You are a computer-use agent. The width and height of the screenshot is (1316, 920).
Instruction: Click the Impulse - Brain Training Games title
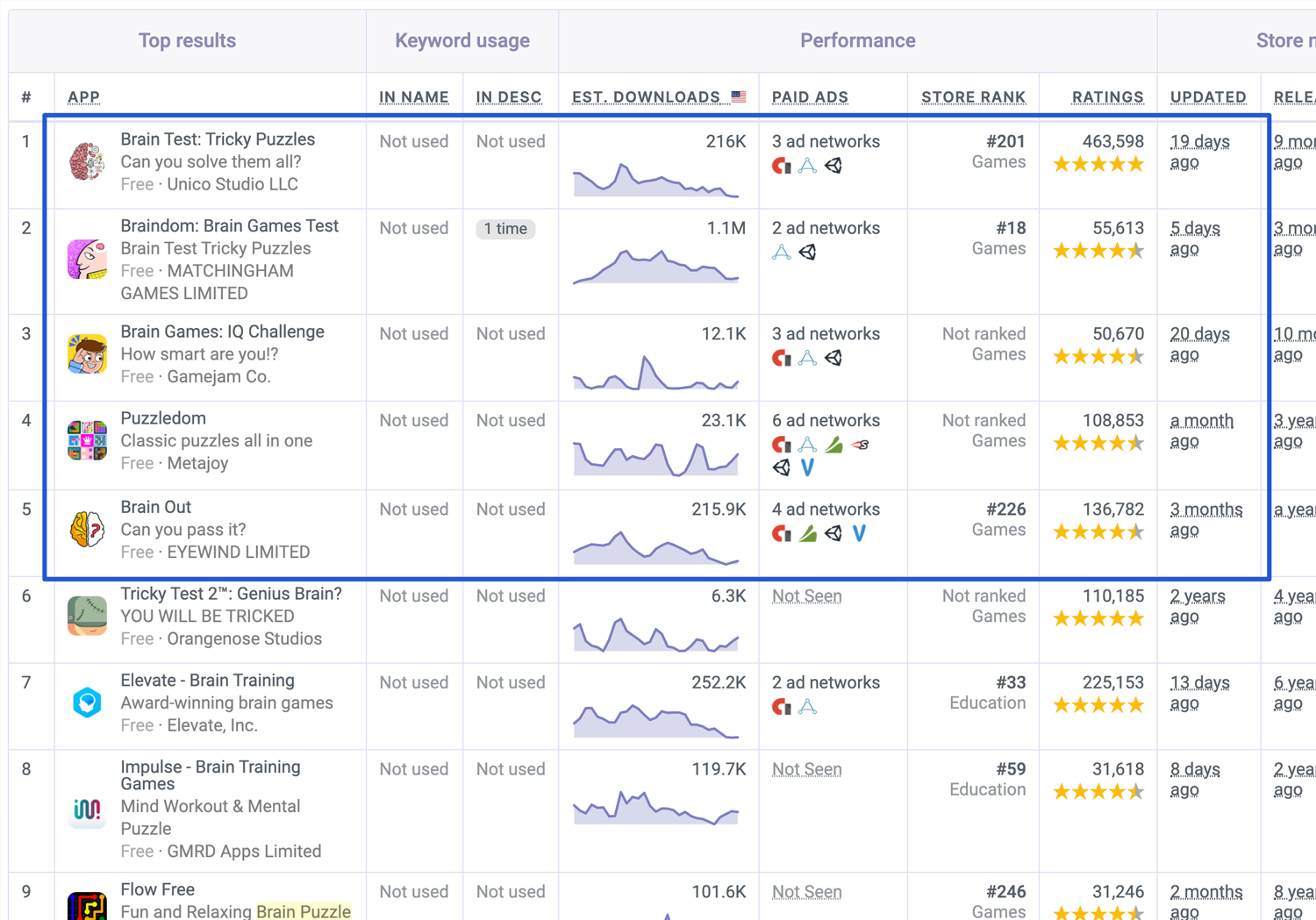211,775
